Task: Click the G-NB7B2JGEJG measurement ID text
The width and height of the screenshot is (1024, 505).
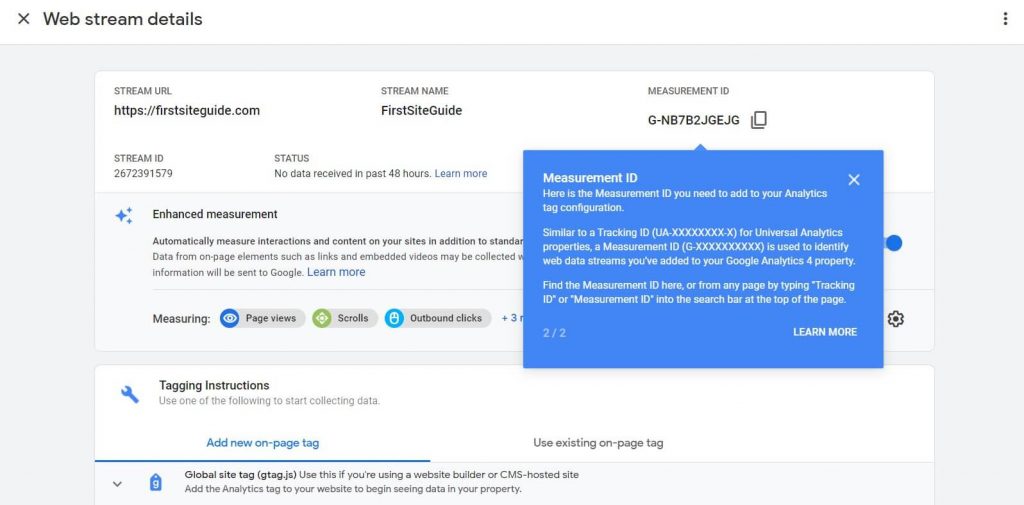Action: click(693, 121)
